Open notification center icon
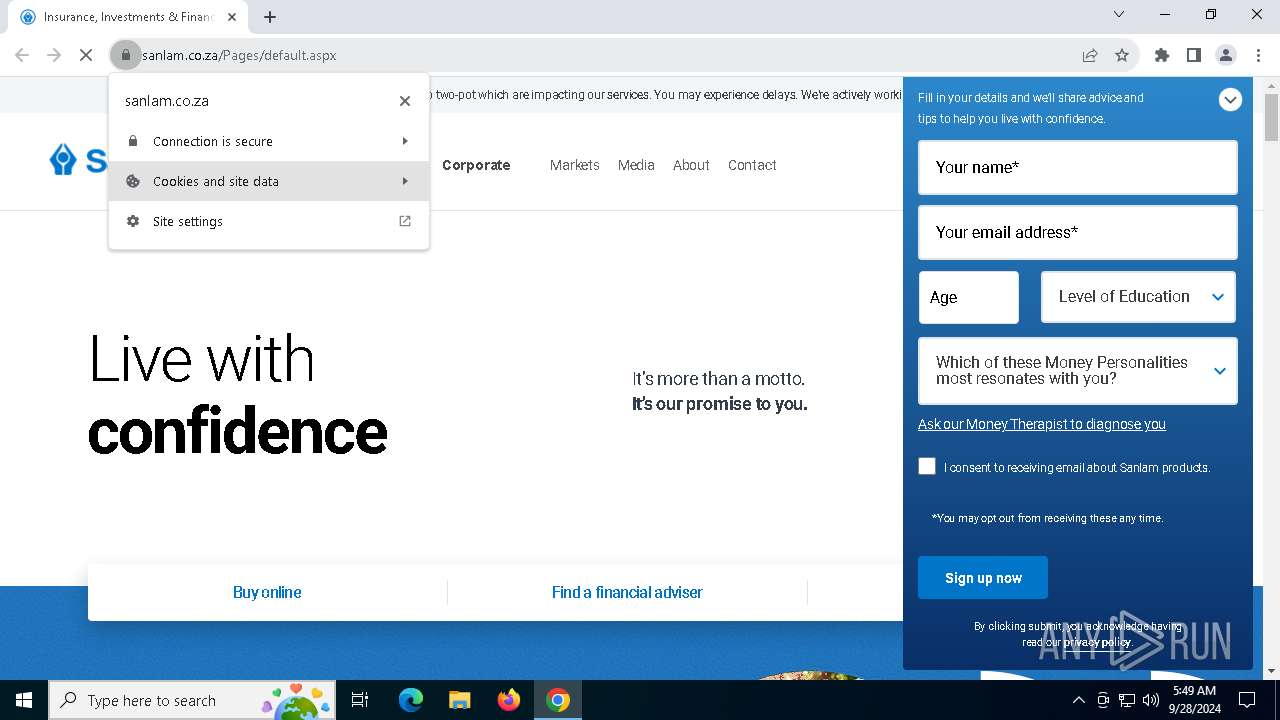The image size is (1280, 720). click(1247, 700)
